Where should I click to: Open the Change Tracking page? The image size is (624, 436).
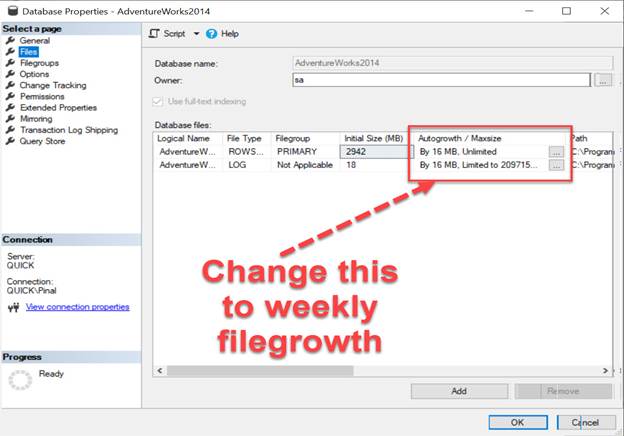(53, 85)
